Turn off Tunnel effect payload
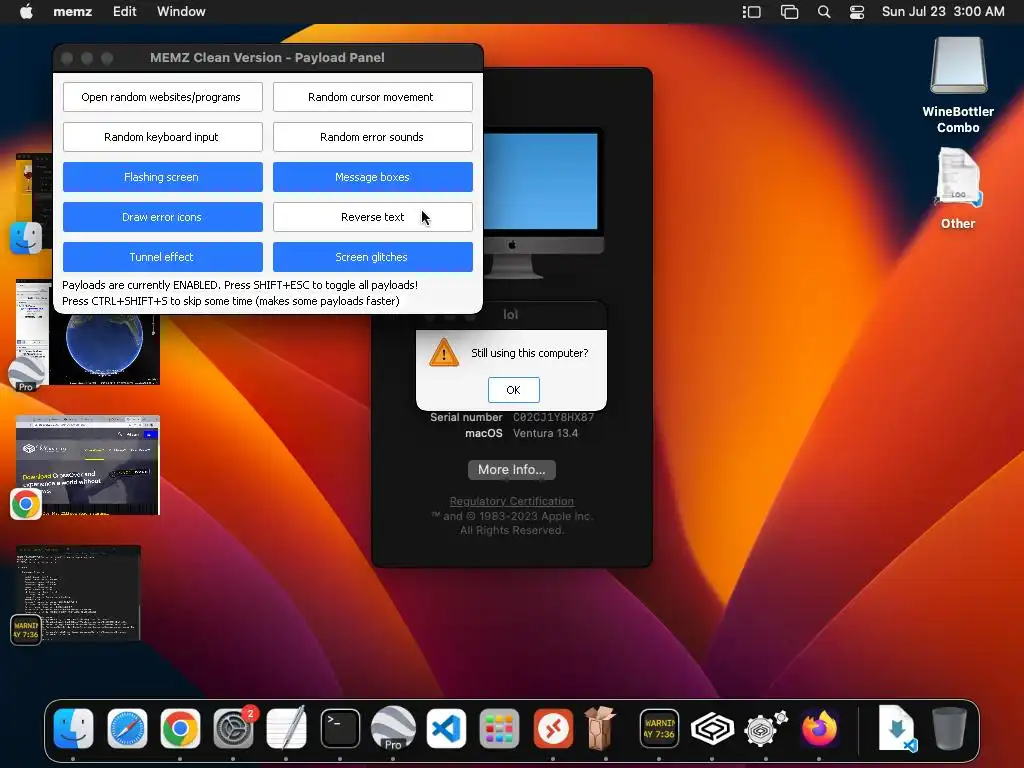The image size is (1024, 768). (163, 257)
